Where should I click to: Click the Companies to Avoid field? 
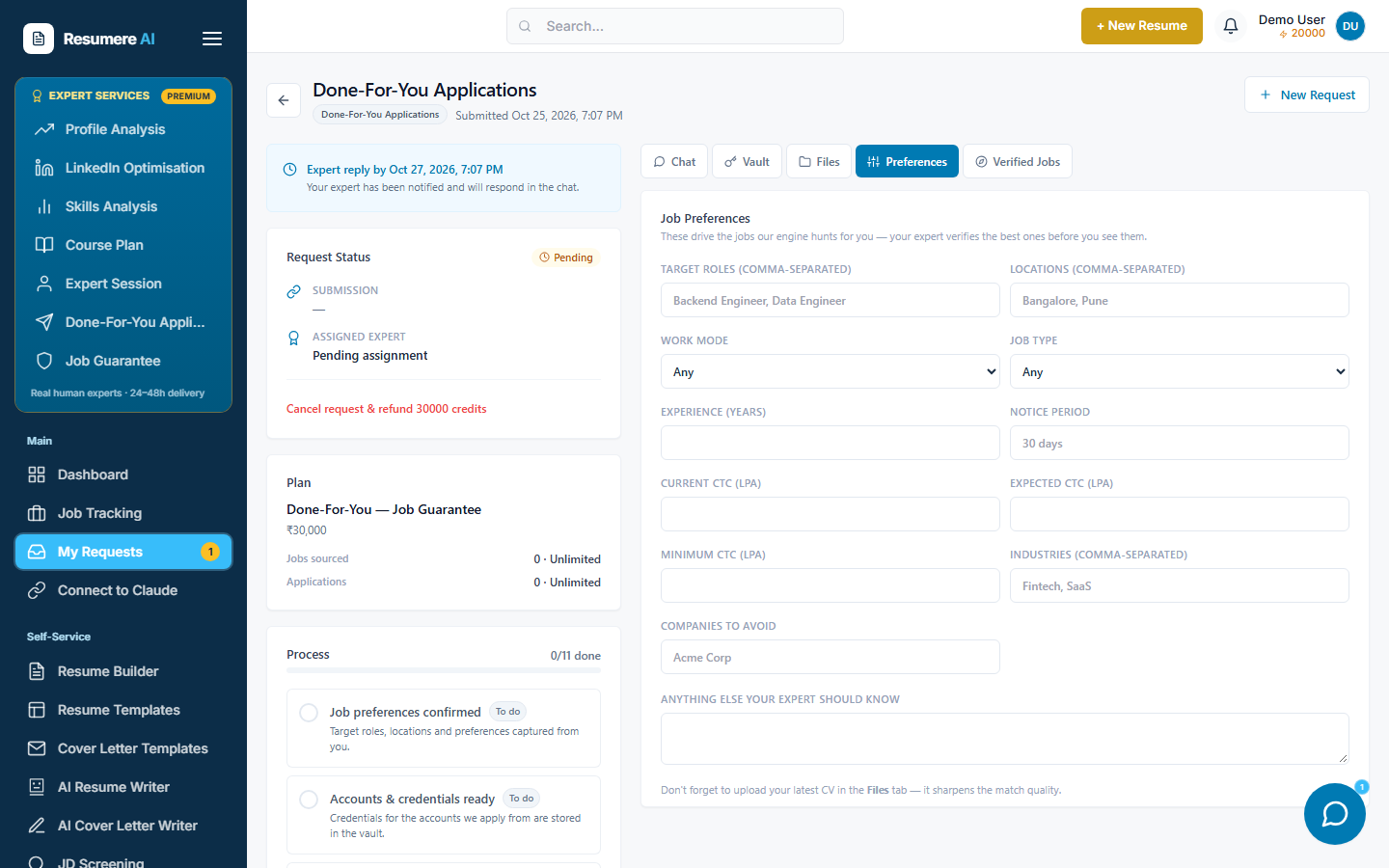(x=831, y=657)
